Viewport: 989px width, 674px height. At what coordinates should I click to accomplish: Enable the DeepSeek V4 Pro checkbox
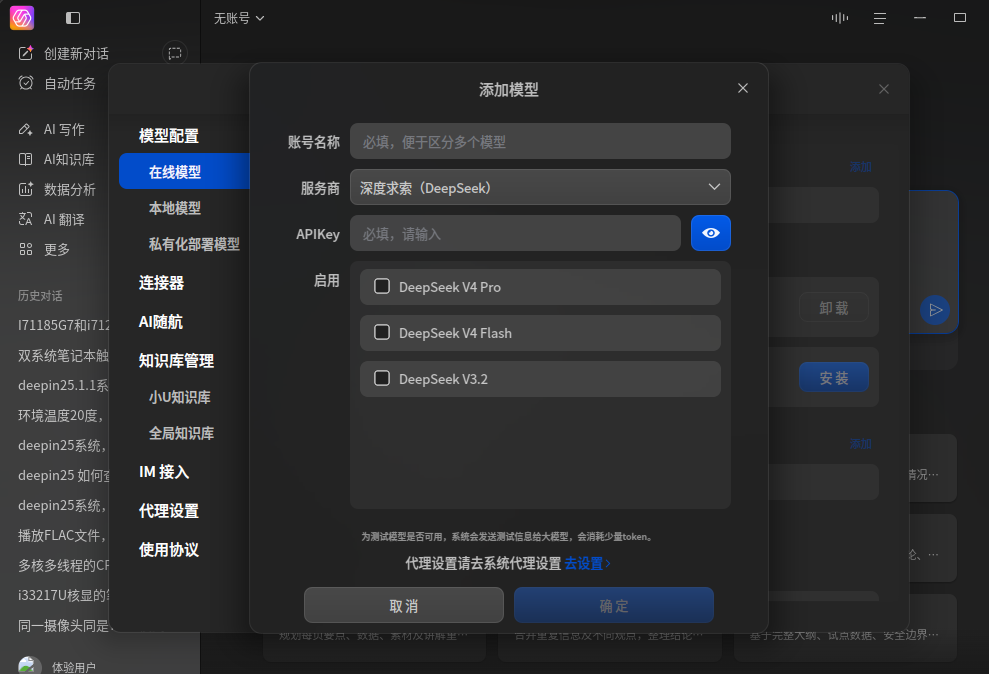[x=382, y=287]
